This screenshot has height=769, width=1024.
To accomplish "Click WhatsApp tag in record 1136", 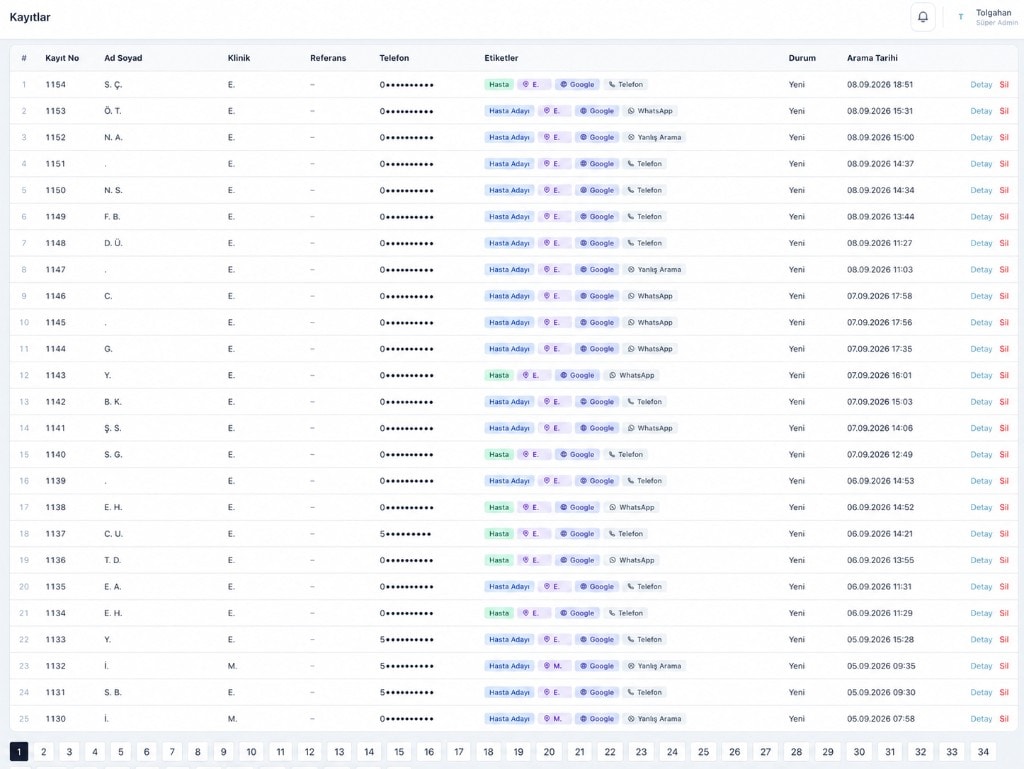I will [x=632, y=560].
